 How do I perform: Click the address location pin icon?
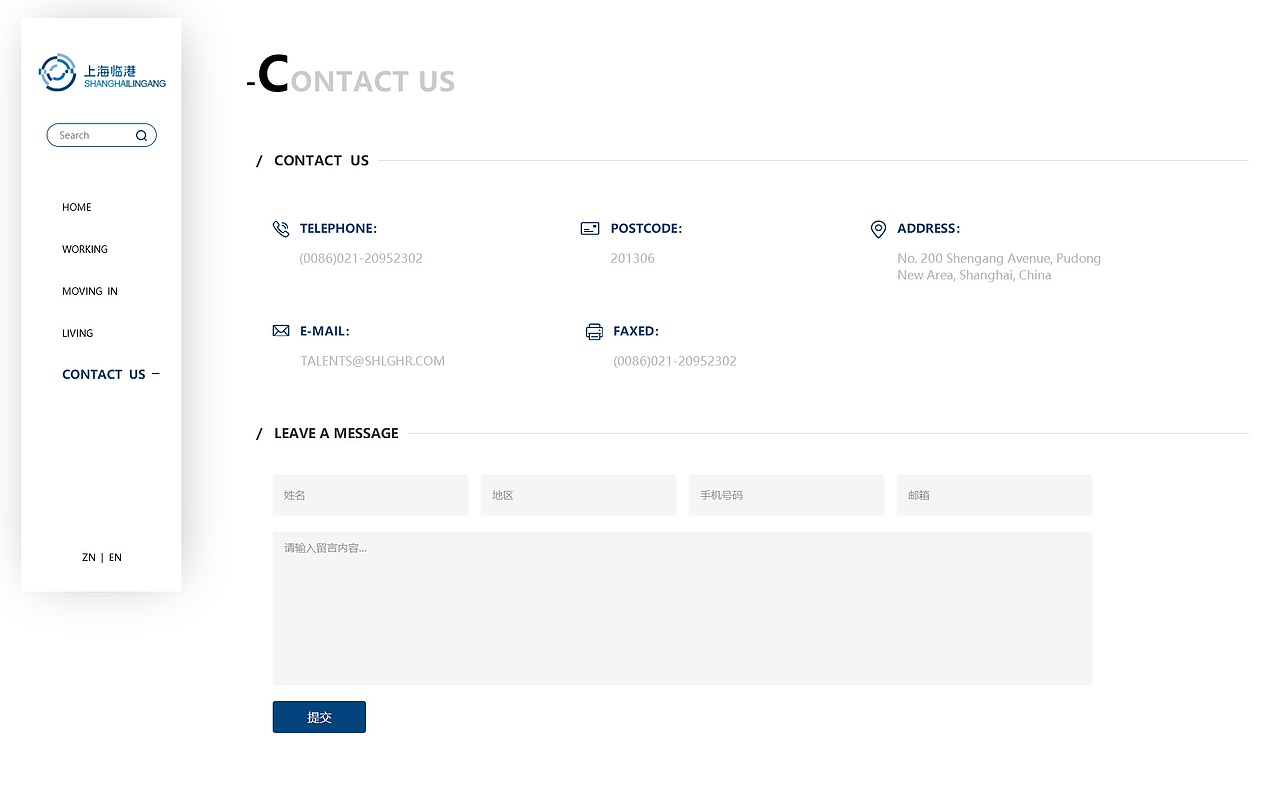(878, 229)
